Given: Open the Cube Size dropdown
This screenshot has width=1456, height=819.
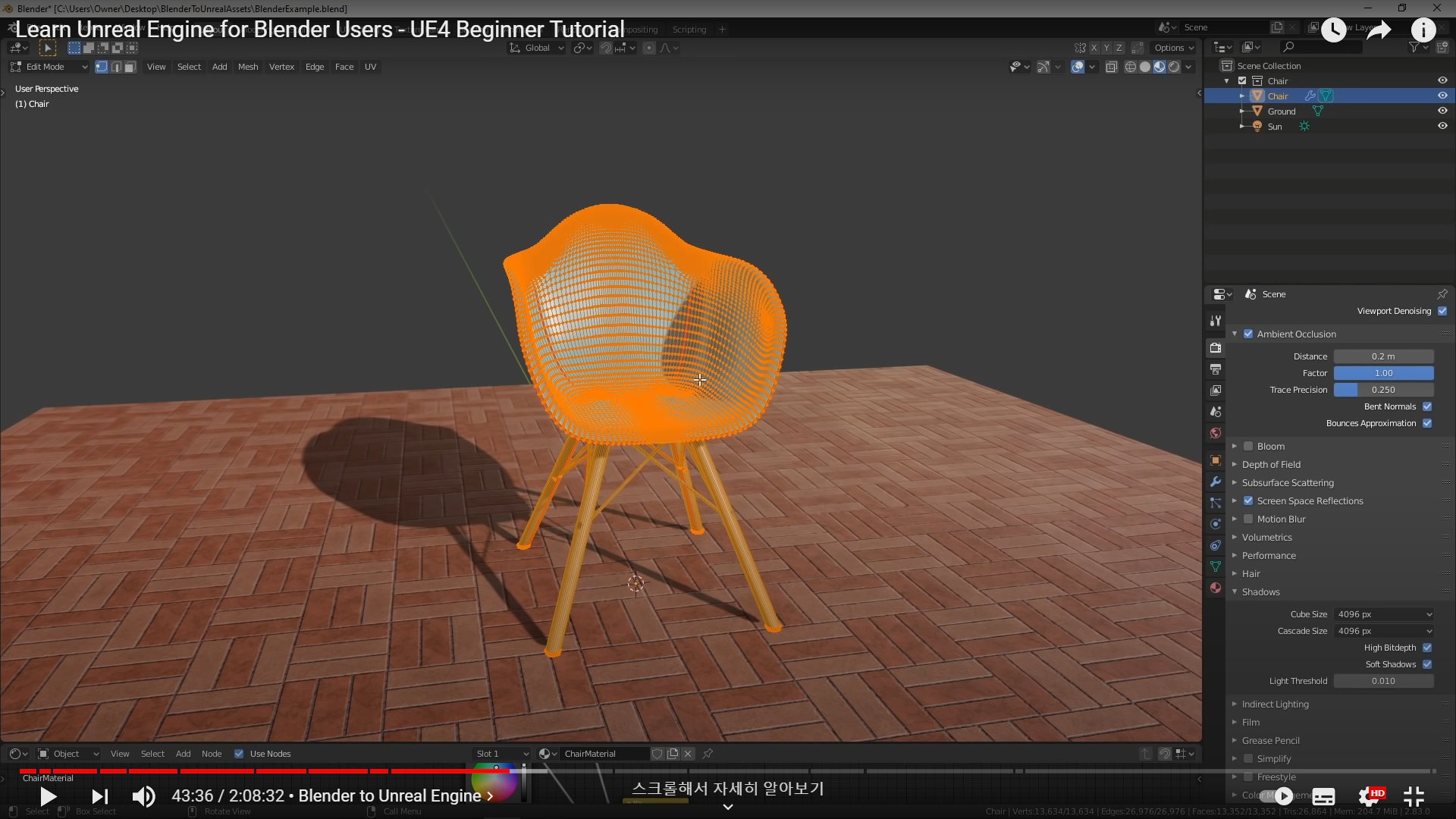Looking at the screenshot, I should pyautogui.click(x=1384, y=614).
